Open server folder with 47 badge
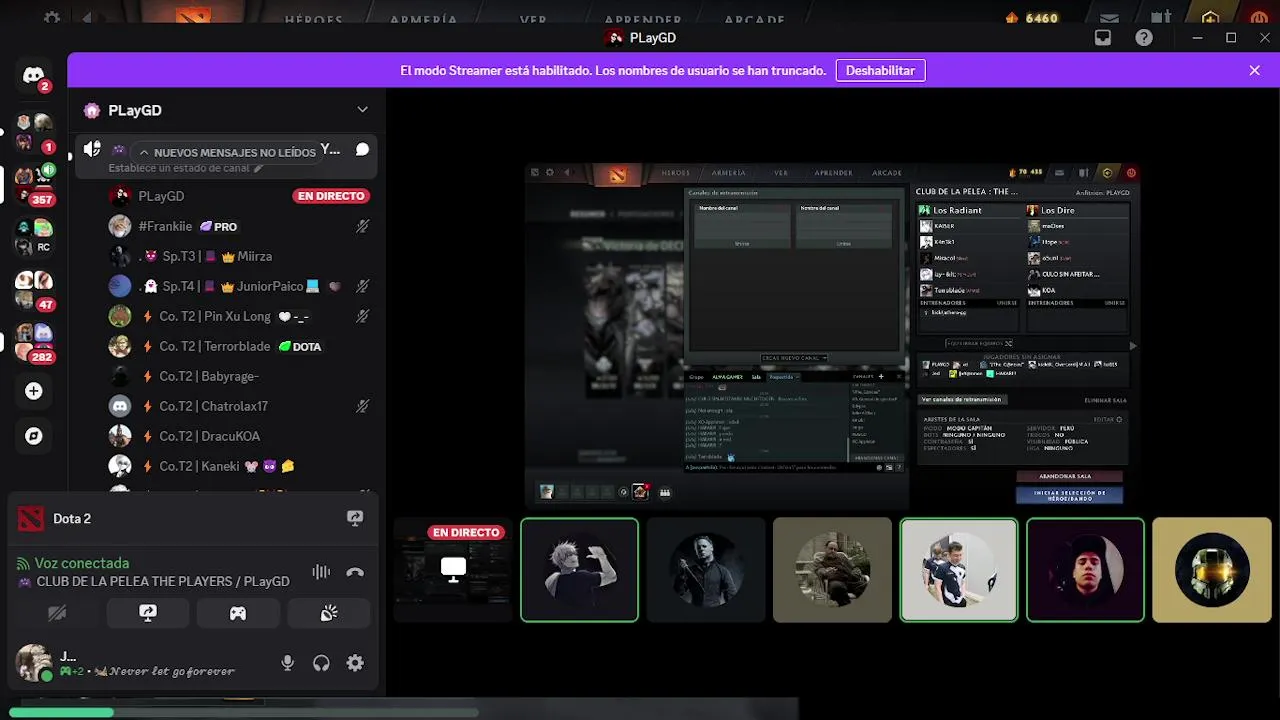Screen dimensions: 1280x720 pyautogui.click(x=33, y=290)
